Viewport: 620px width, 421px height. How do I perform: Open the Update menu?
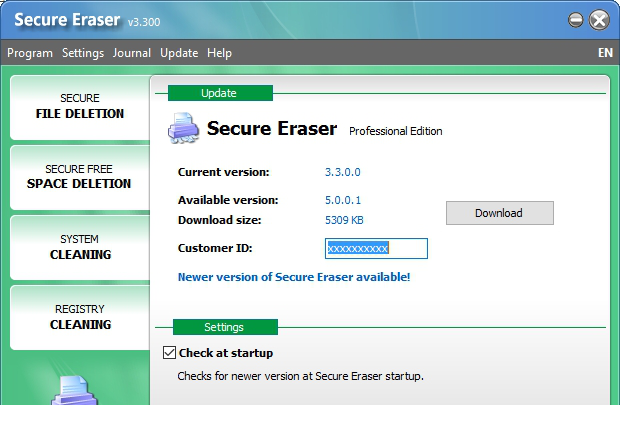point(179,53)
